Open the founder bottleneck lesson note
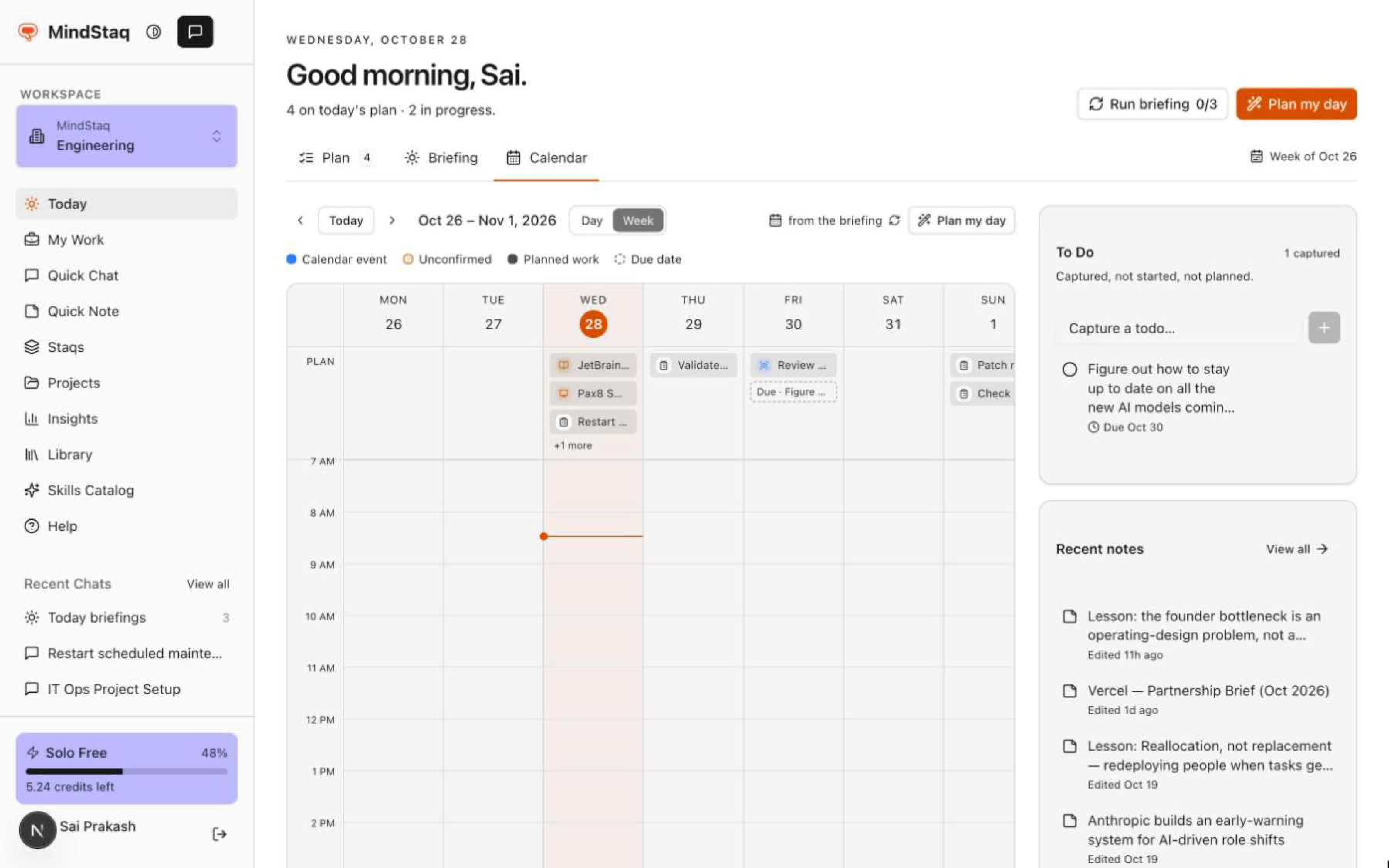1389x868 pixels. [1198, 634]
